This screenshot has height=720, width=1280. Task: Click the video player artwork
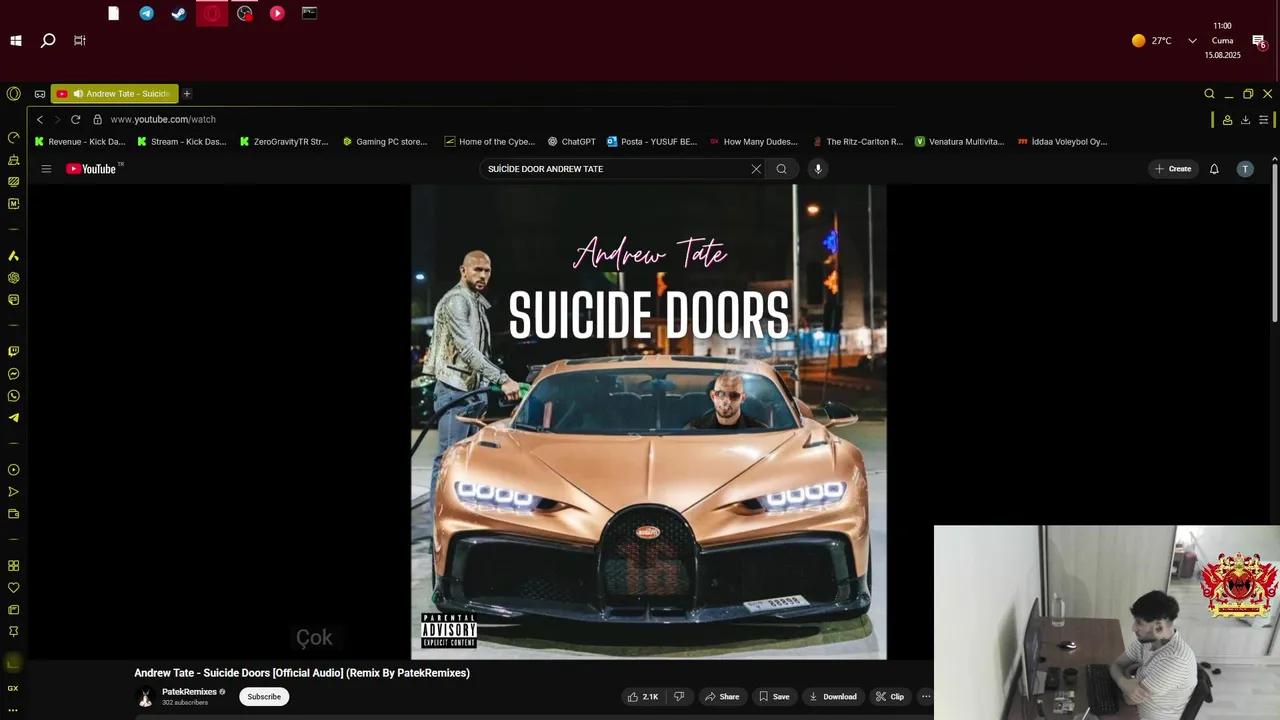(x=648, y=421)
